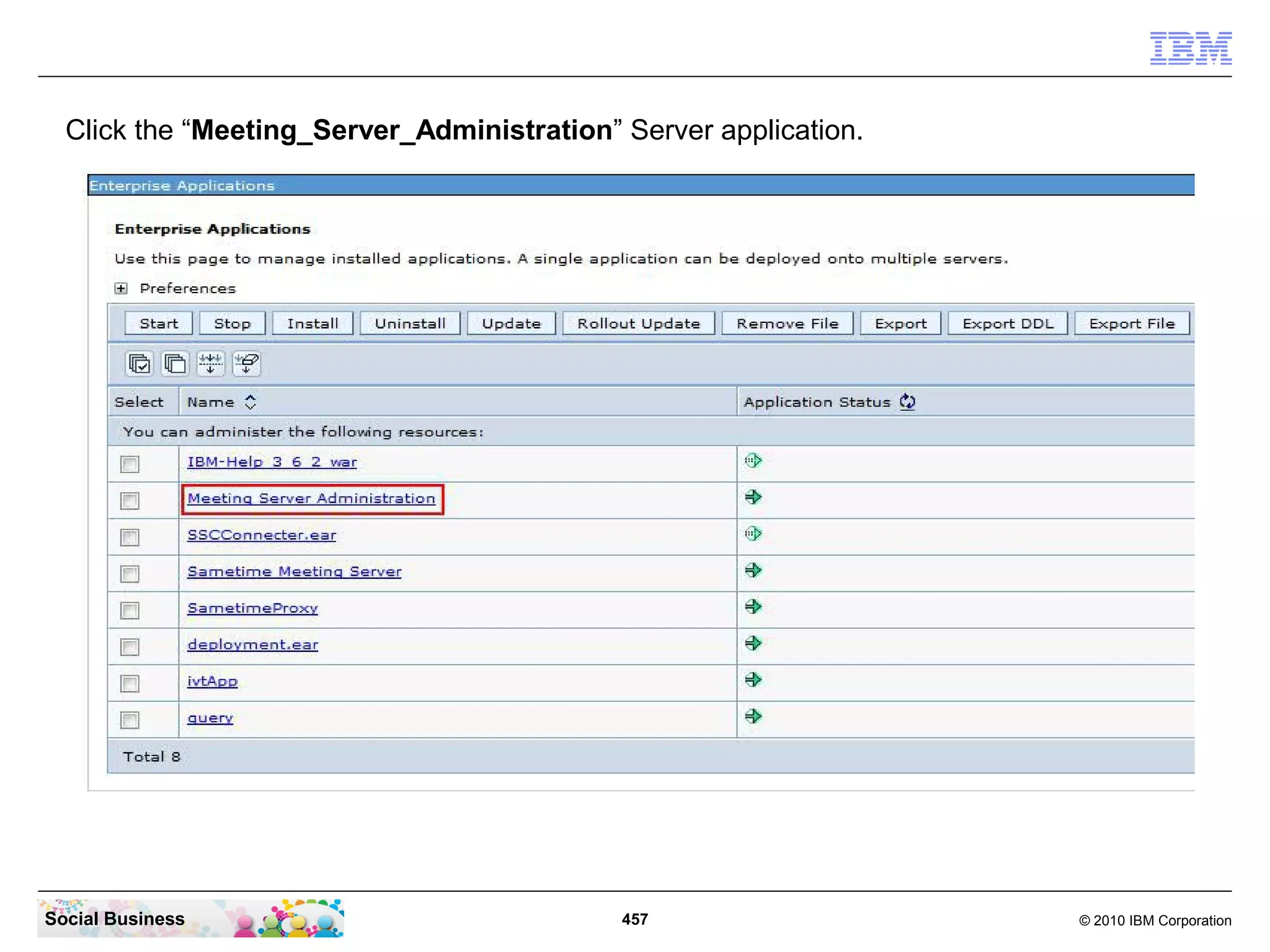
Task: Click the Total 8 footer text
Action: point(152,757)
